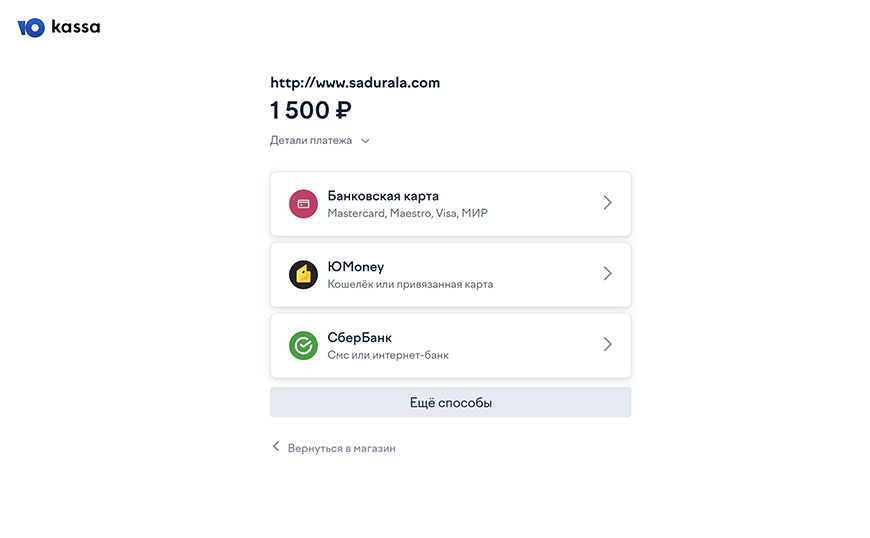
Task: Click the red bank card icon
Action: point(303,203)
